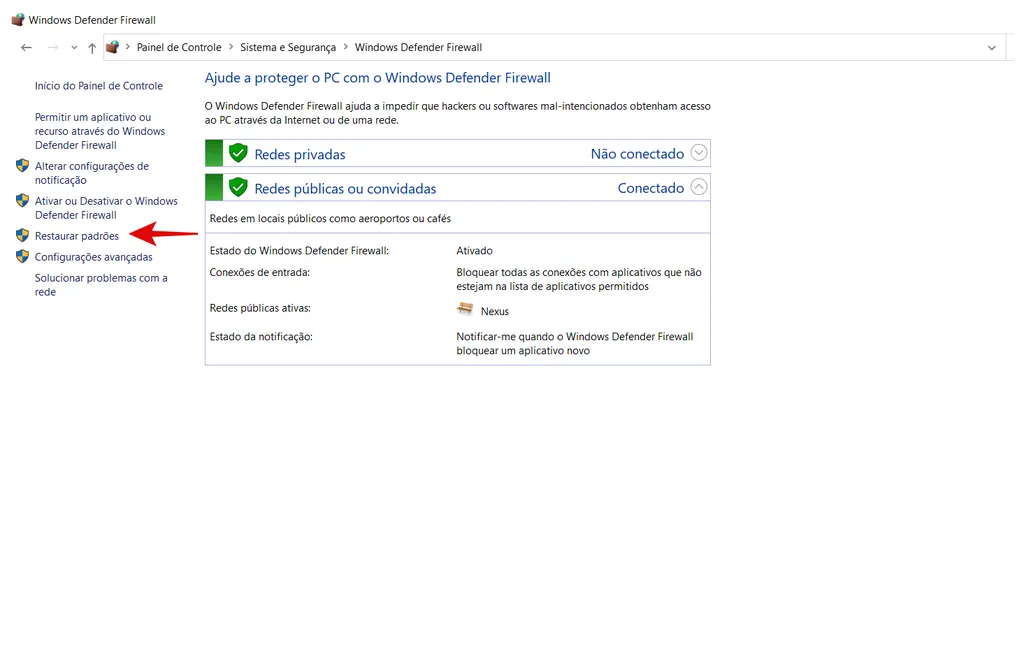Open Alterar configurações de notificação
This screenshot has width=1024, height=647.
(x=91, y=173)
